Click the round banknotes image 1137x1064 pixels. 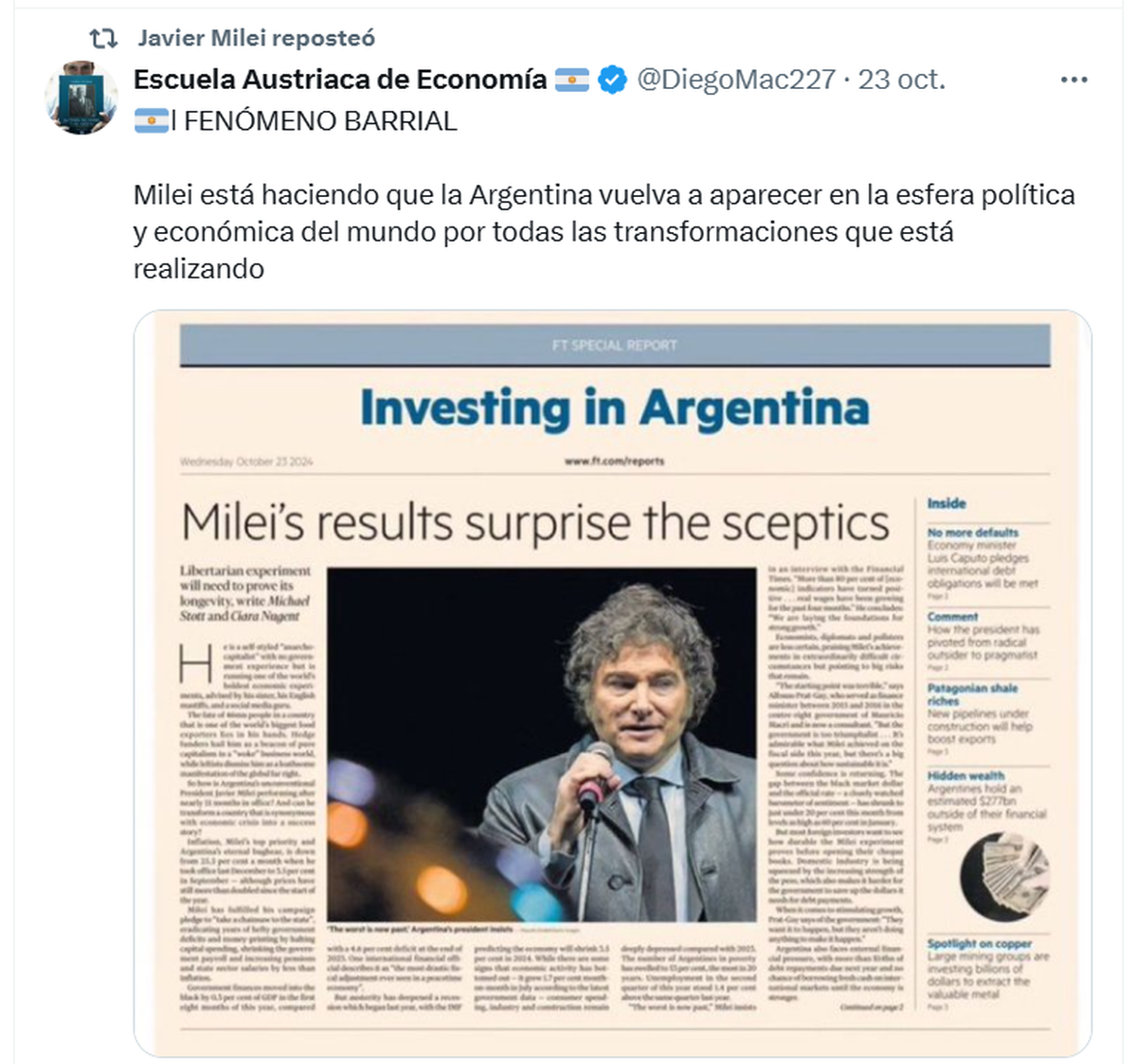click(x=1003, y=877)
